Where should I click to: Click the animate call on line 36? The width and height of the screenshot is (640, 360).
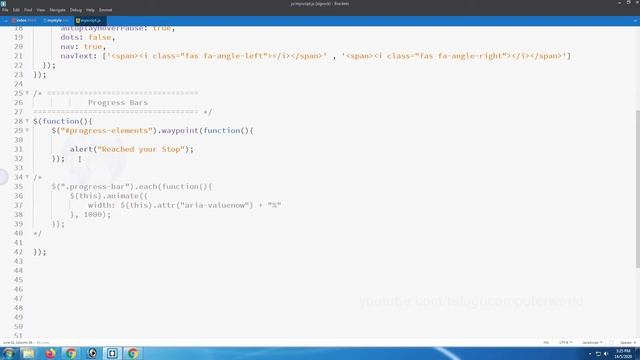(x=122, y=196)
